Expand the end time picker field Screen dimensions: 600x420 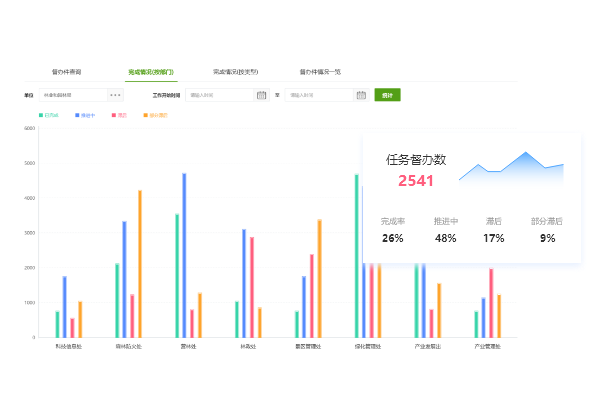(320, 95)
